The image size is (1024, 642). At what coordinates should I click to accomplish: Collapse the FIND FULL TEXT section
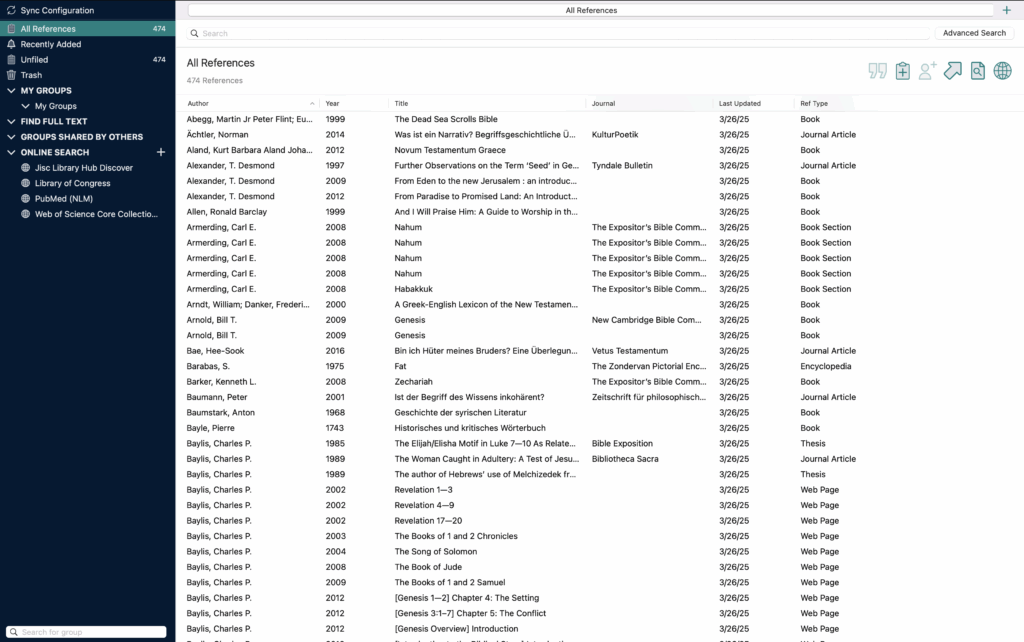pos(11,121)
